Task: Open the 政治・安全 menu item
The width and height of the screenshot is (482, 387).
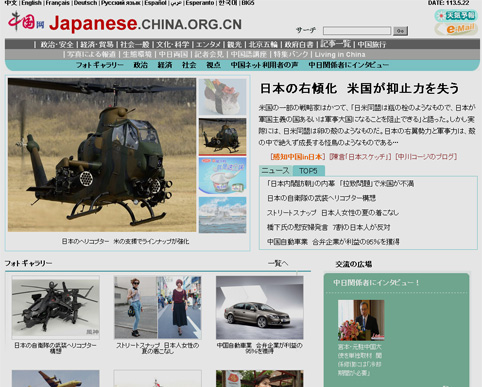Action: pos(57,44)
